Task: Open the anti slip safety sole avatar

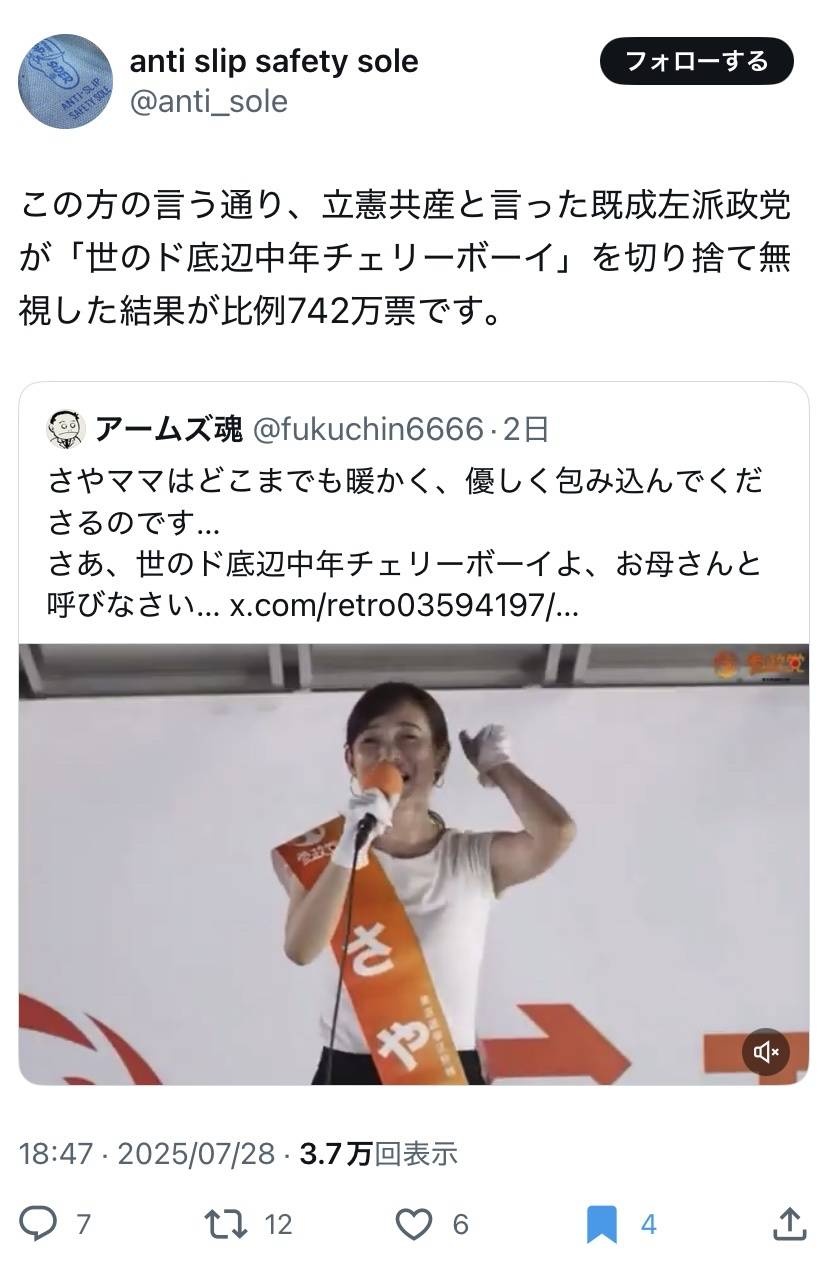Action: click(66, 80)
